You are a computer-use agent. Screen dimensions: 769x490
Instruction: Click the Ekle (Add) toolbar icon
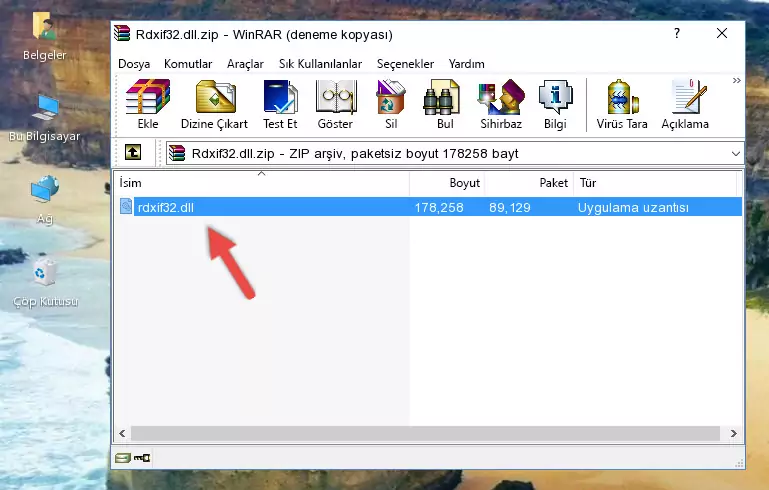coord(148,104)
